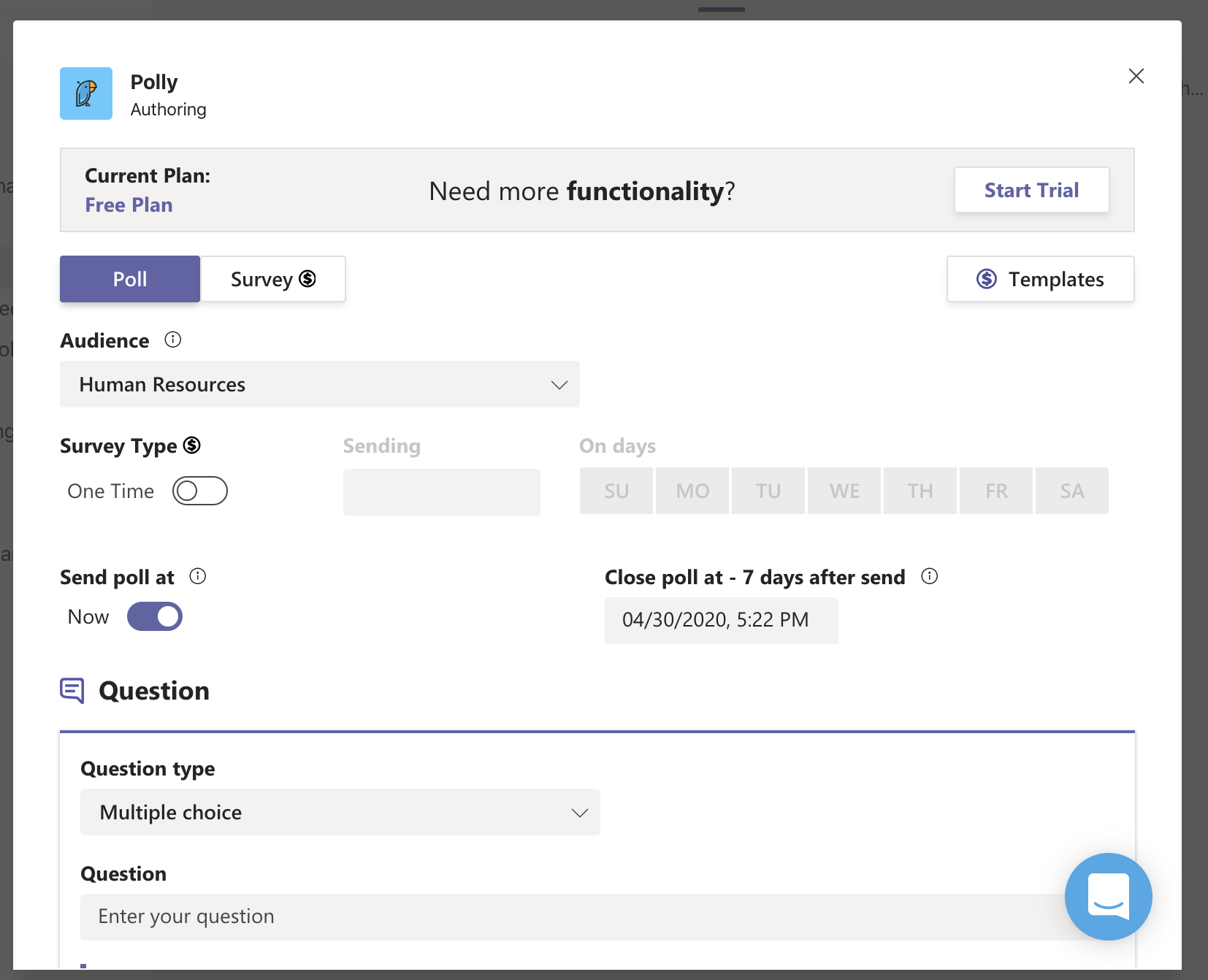Select the SU day button
Screen dimensions: 1208x980
[616, 491]
